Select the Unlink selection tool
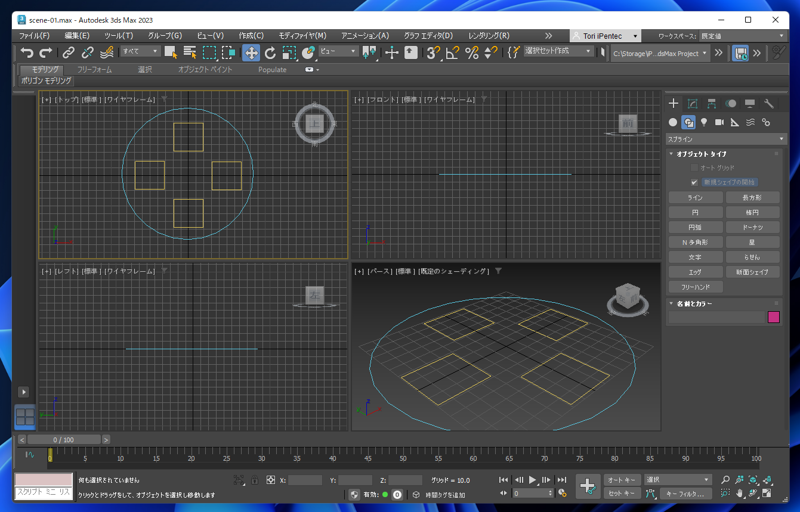Image resolution: width=800 pixels, height=512 pixels. point(87,53)
